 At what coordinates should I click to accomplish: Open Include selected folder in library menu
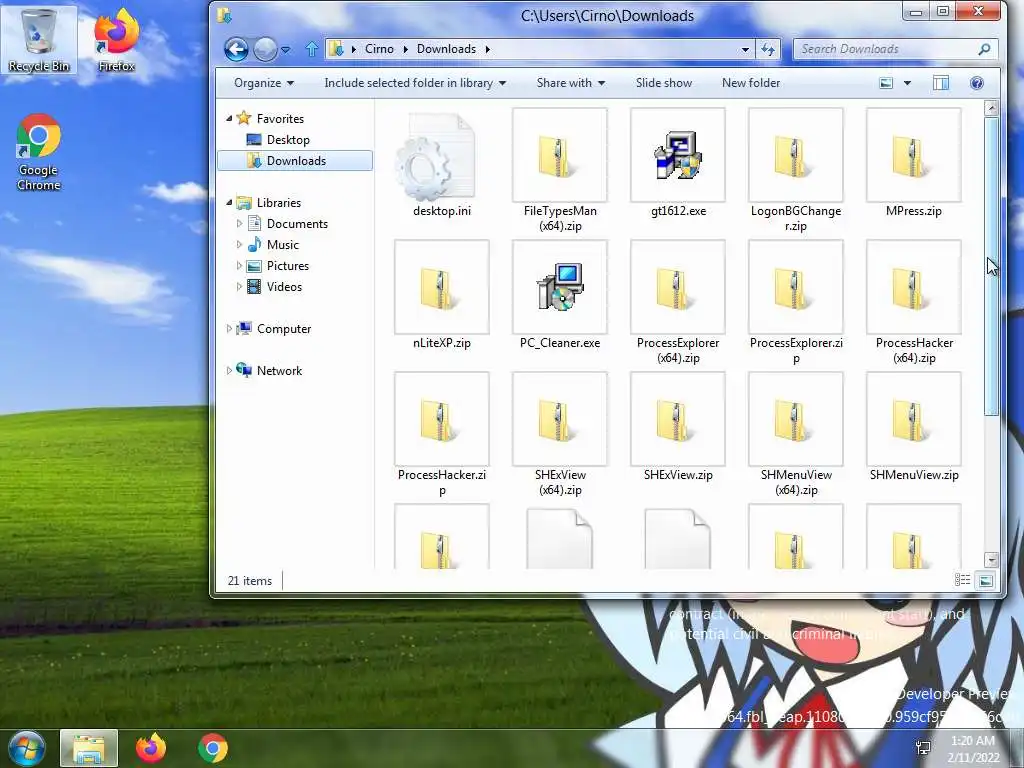[x=415, y=83]
